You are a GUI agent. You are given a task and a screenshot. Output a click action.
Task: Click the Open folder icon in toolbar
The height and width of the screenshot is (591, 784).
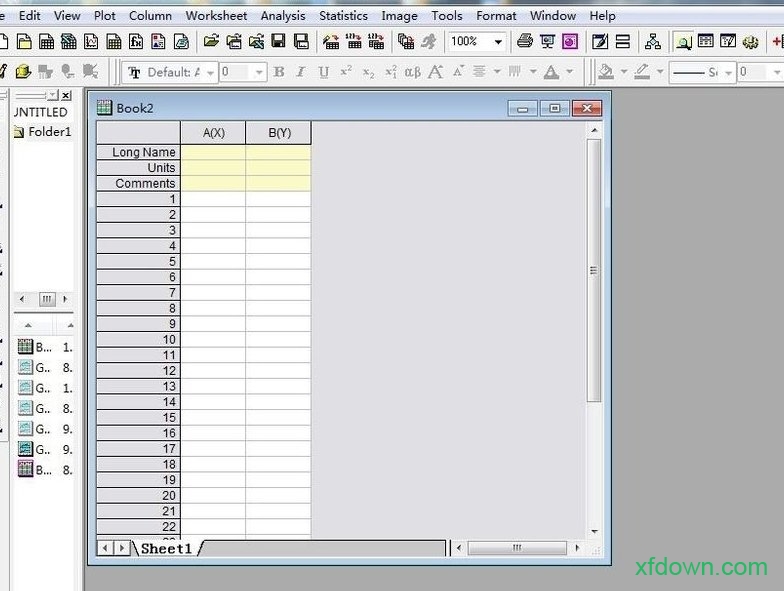pos(211,42)
